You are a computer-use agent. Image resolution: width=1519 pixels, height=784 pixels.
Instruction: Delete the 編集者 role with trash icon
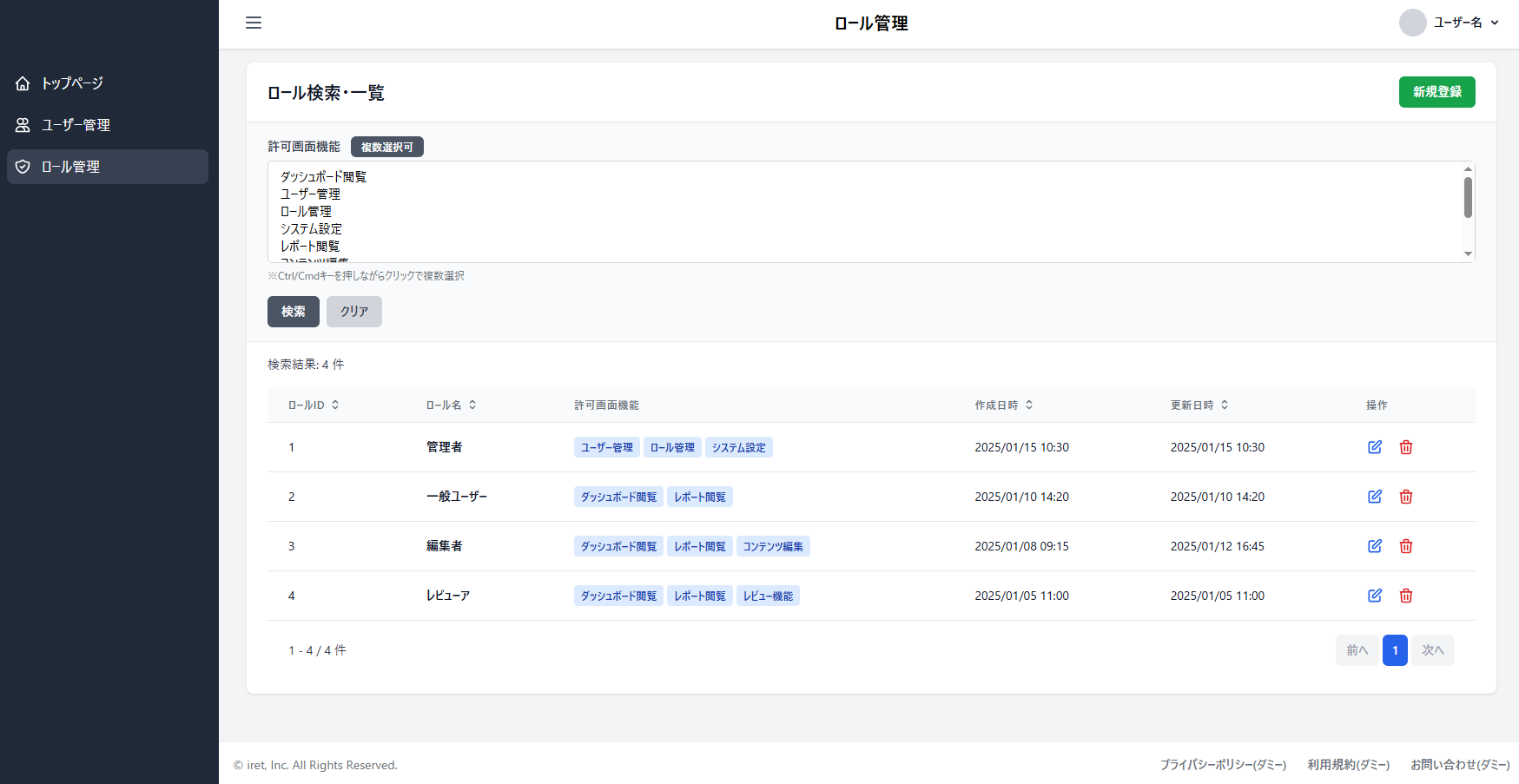[1406, 546]
